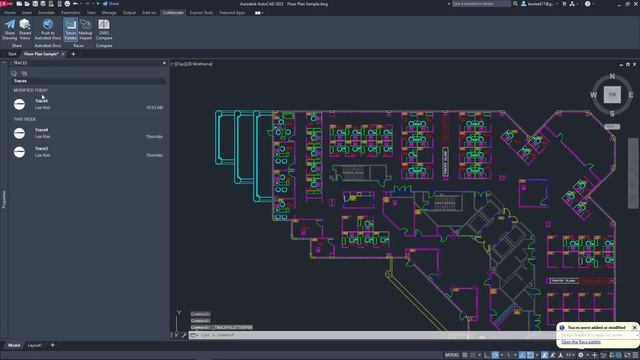Open the AutoCAD application menu logo
This screenshot has width=640, height=360.
point(7,3)
